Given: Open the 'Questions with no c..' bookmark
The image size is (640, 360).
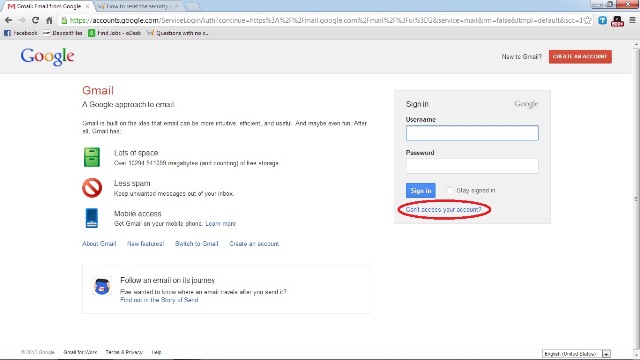Looking at the screenshot, I should click(x=178, y=33).
